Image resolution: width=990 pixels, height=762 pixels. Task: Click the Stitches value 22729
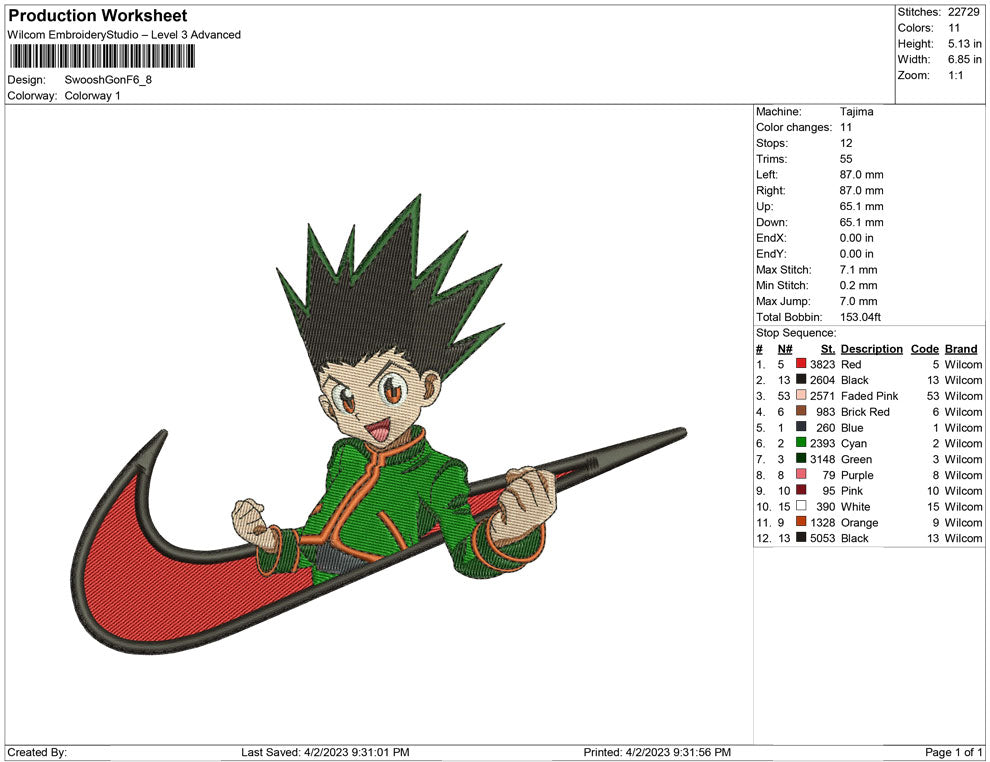(x=963, y=12)
